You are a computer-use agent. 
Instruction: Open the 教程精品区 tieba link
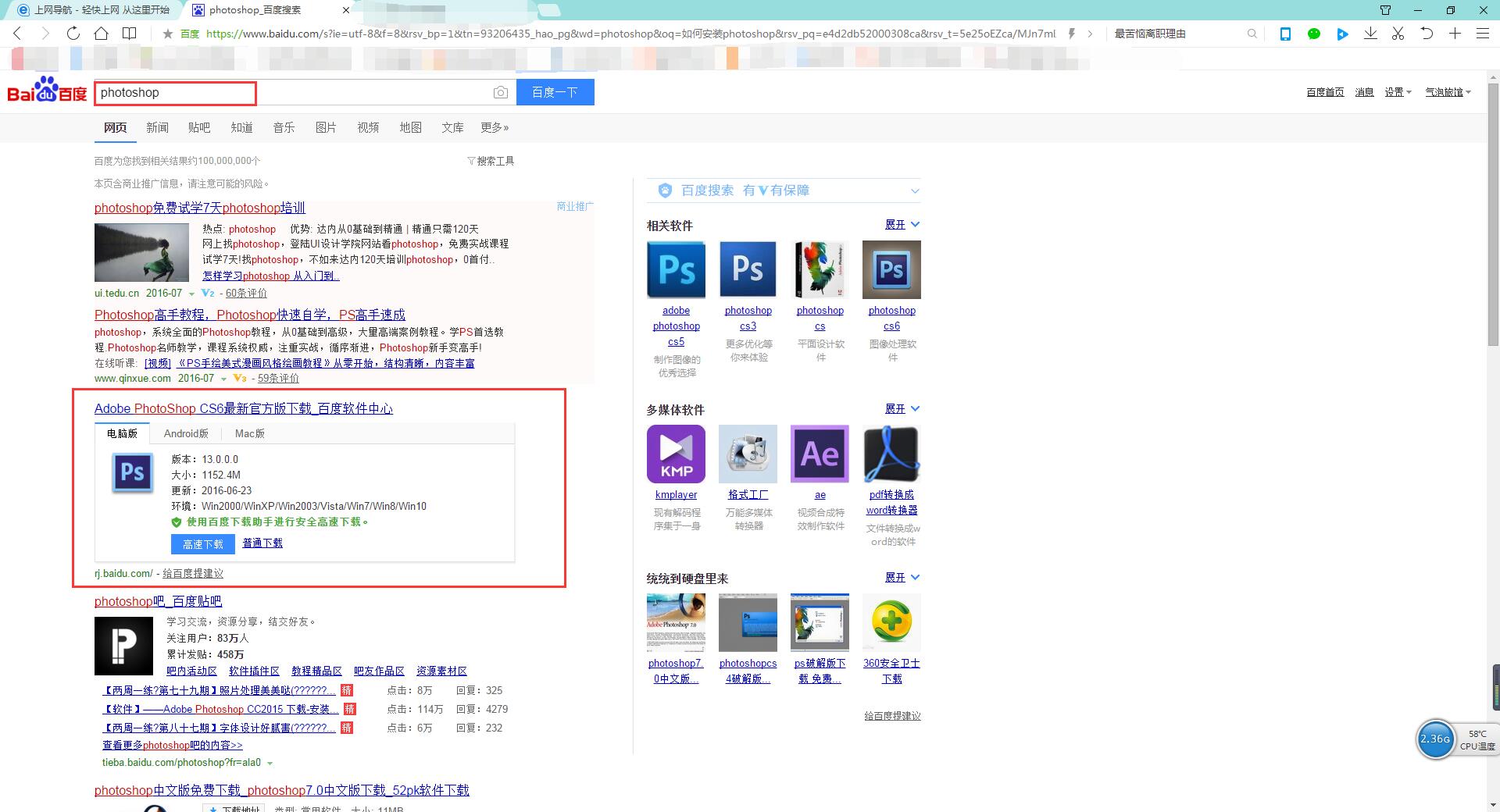[x=316, y=671]
